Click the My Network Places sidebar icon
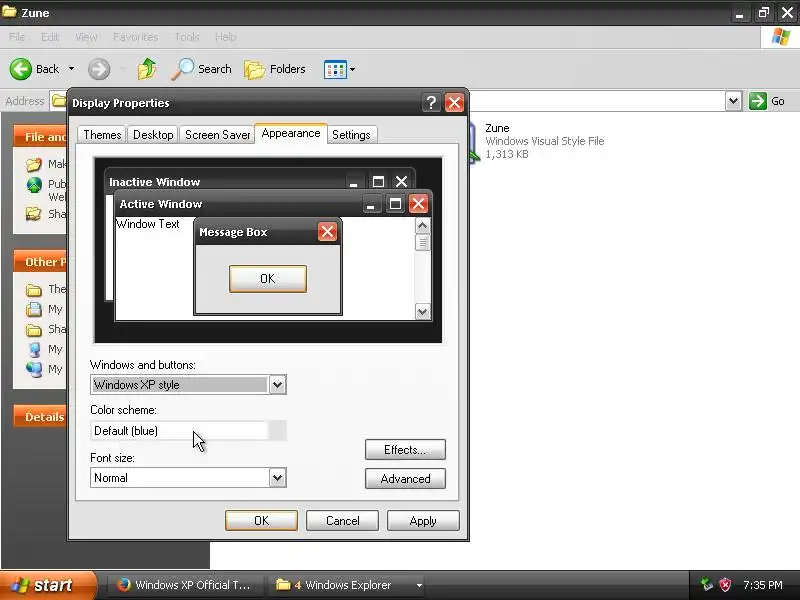 (x=34, y=369)
